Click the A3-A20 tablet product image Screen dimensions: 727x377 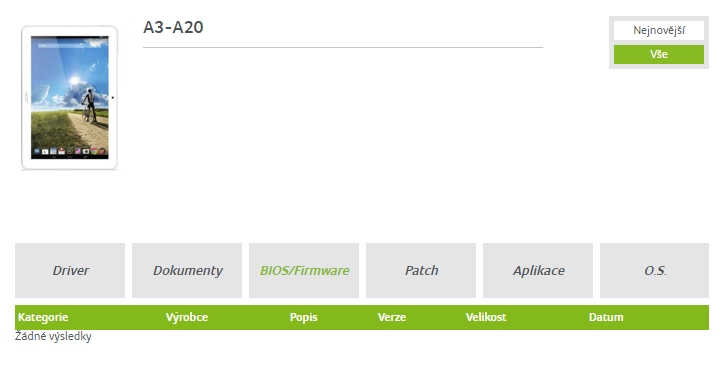69,97
